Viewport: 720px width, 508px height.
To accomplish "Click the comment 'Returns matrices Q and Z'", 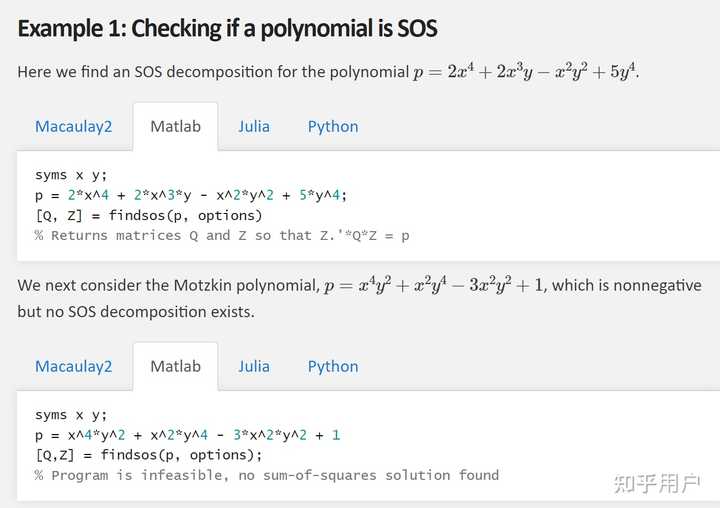I will [222, 235].
